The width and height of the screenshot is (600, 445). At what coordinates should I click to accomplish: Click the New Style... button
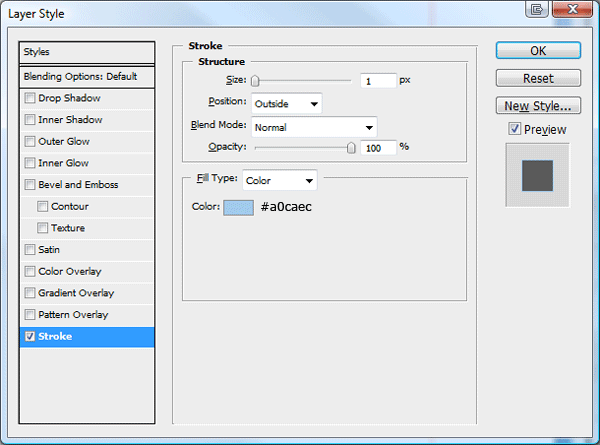coord(538,106)
